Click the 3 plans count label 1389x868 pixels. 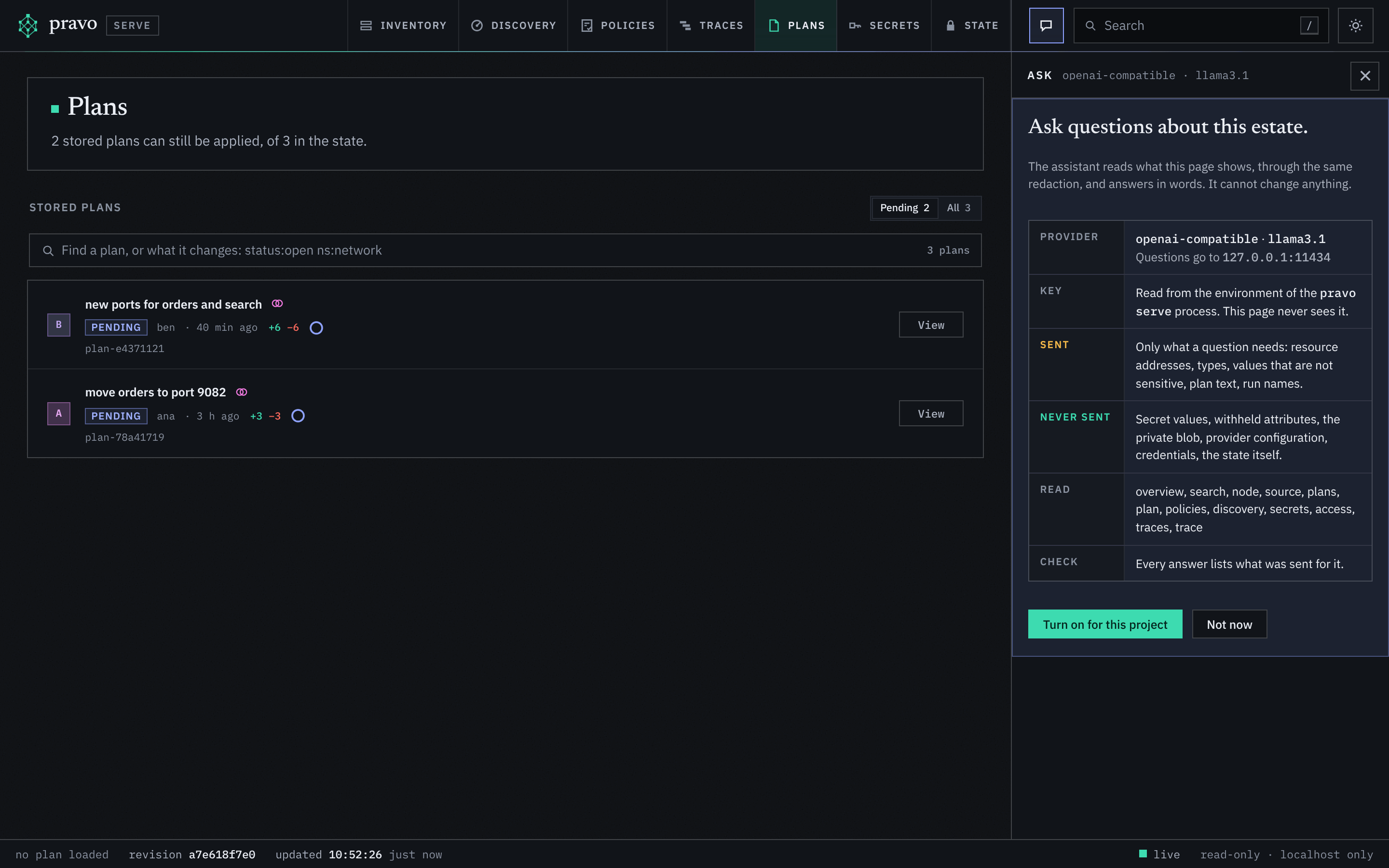tap(948, 250)
